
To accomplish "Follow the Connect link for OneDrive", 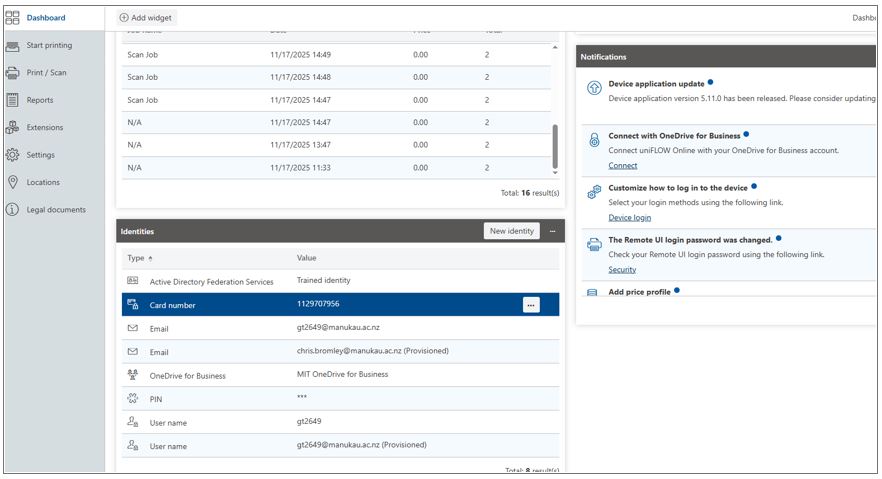I will coord(622,166).
